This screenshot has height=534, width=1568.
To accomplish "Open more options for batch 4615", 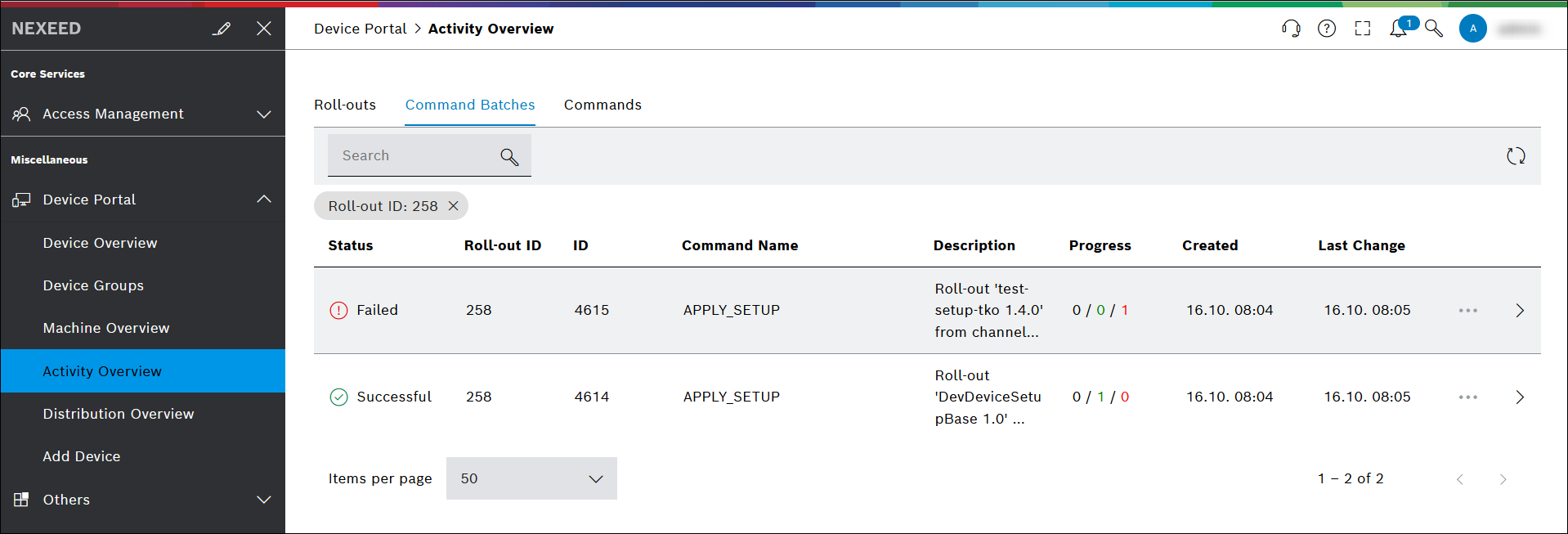I will 1468,311.
